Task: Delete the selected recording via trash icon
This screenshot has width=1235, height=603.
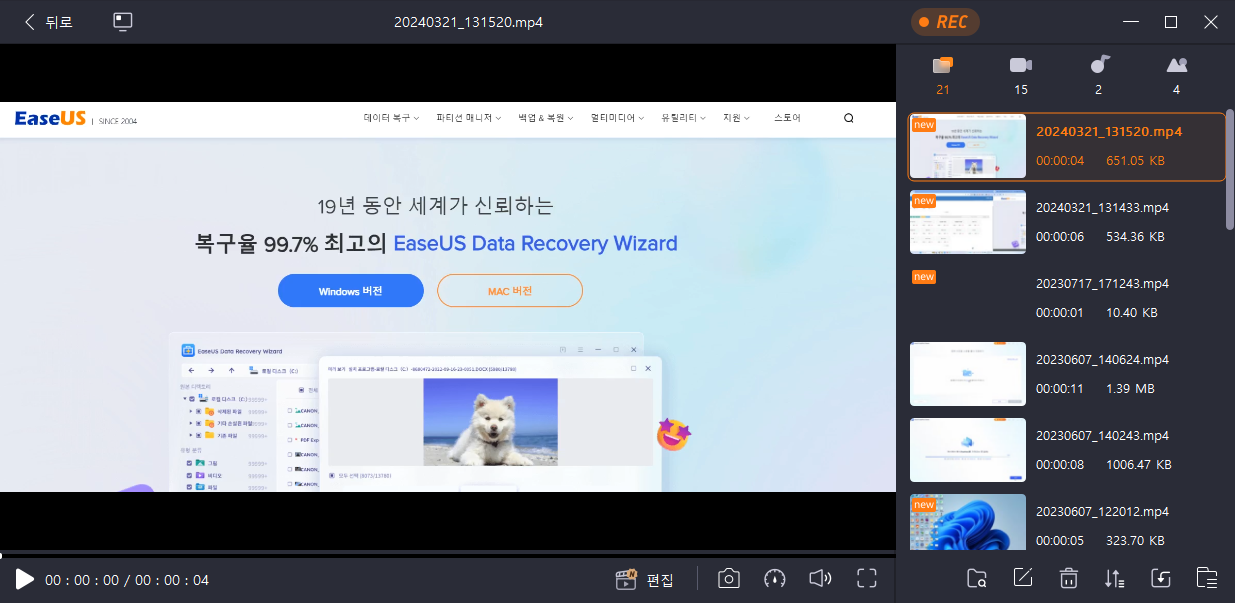Action: coord(1068,578)
